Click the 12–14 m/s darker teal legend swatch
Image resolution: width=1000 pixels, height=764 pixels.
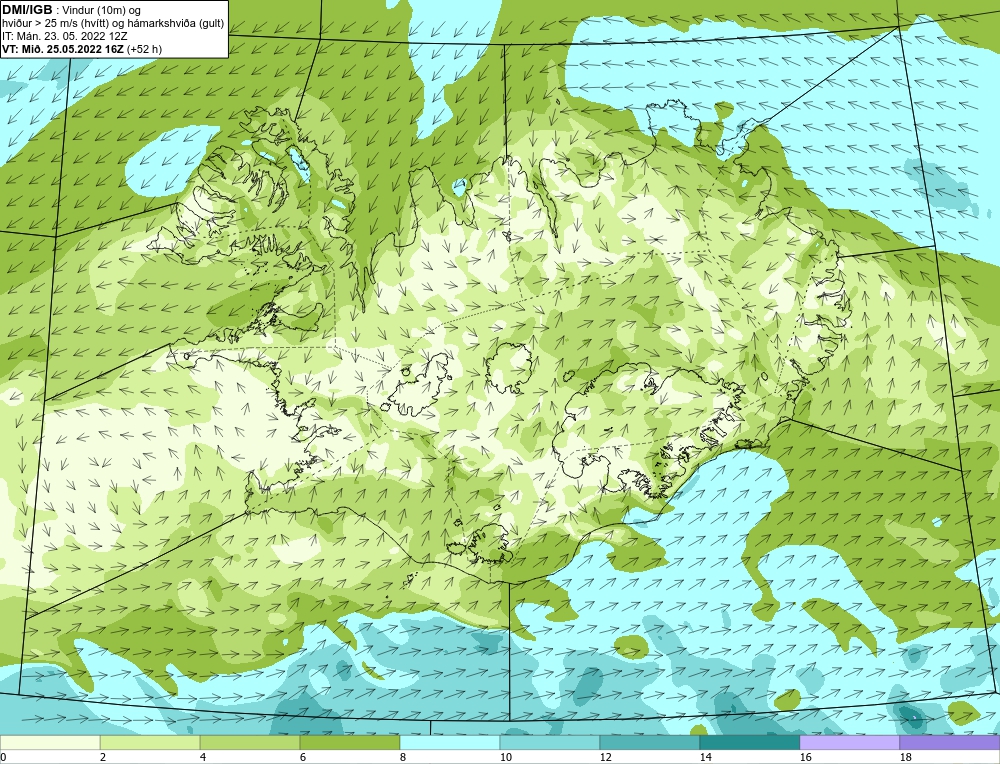(649, 742)
